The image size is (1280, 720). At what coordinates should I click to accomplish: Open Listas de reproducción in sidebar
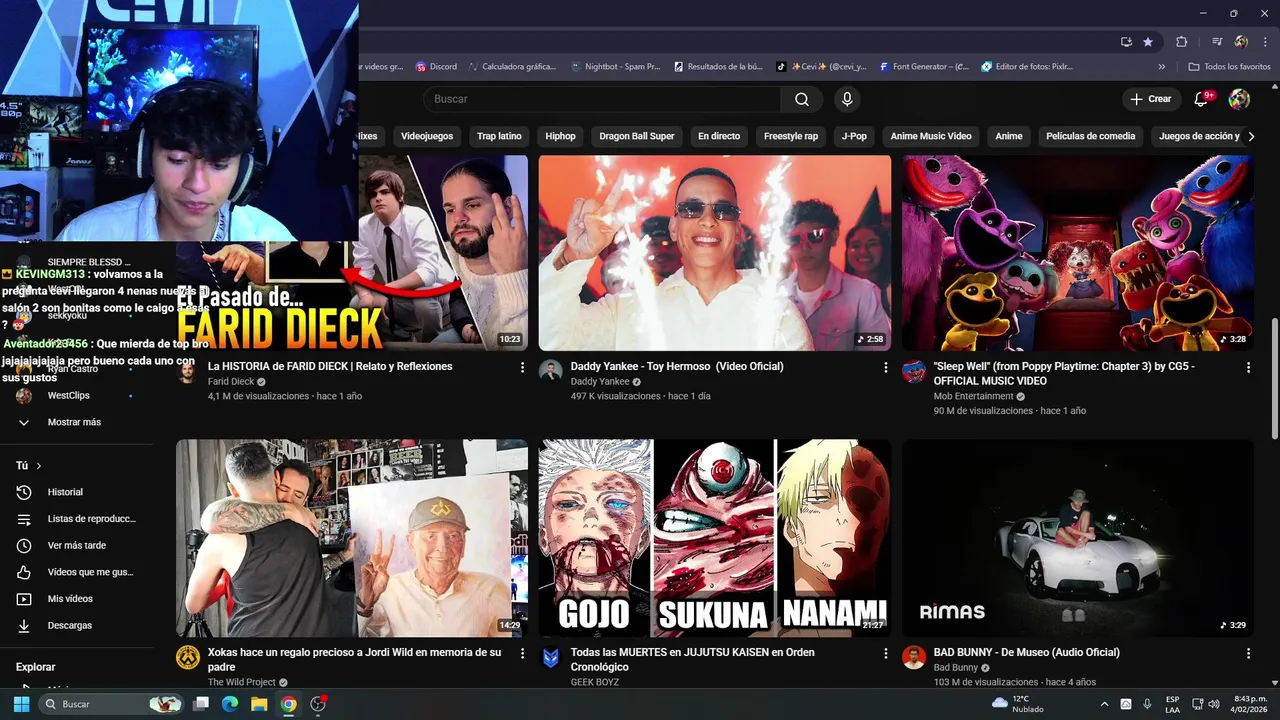pyautogui.click(x=74, y=519)
